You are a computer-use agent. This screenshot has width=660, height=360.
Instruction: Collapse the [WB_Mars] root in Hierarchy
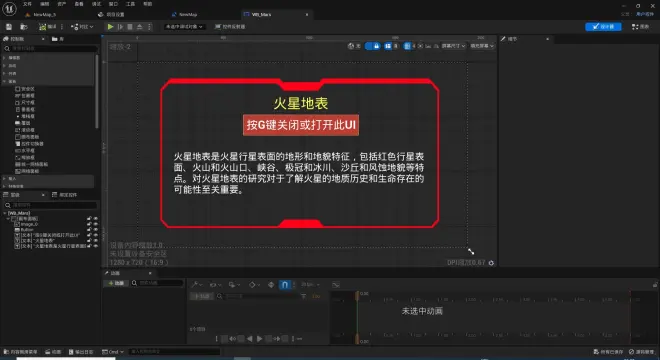pyautogui.click(x=5, y=213)
